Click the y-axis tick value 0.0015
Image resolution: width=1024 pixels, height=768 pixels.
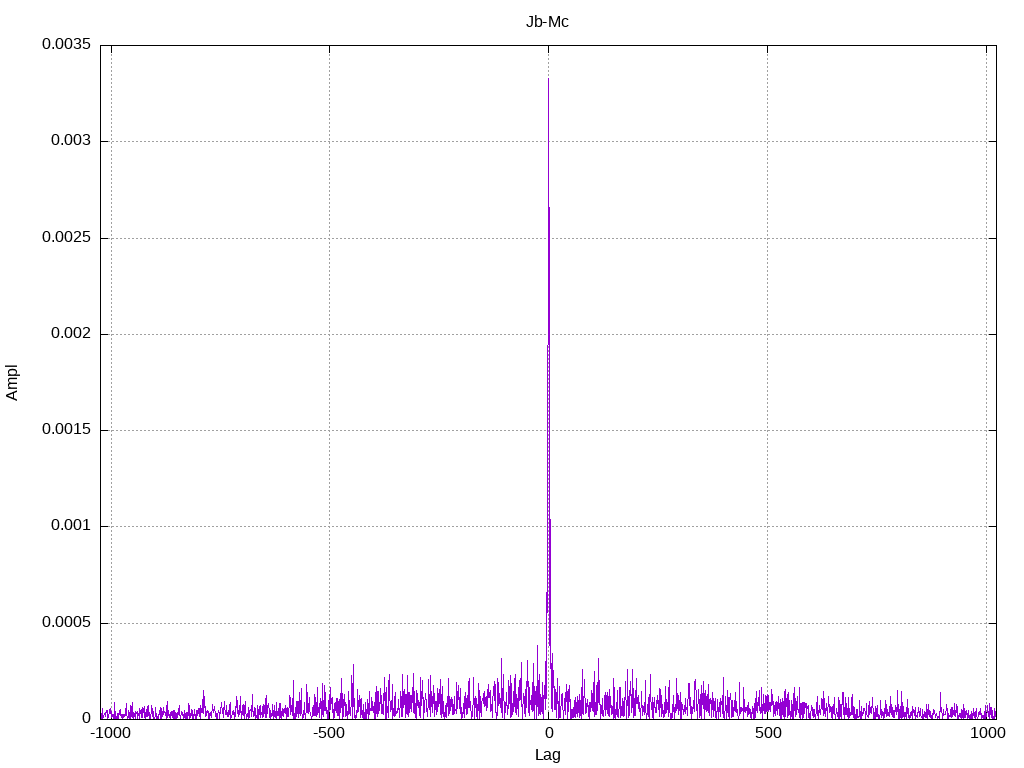click(67, 429)
